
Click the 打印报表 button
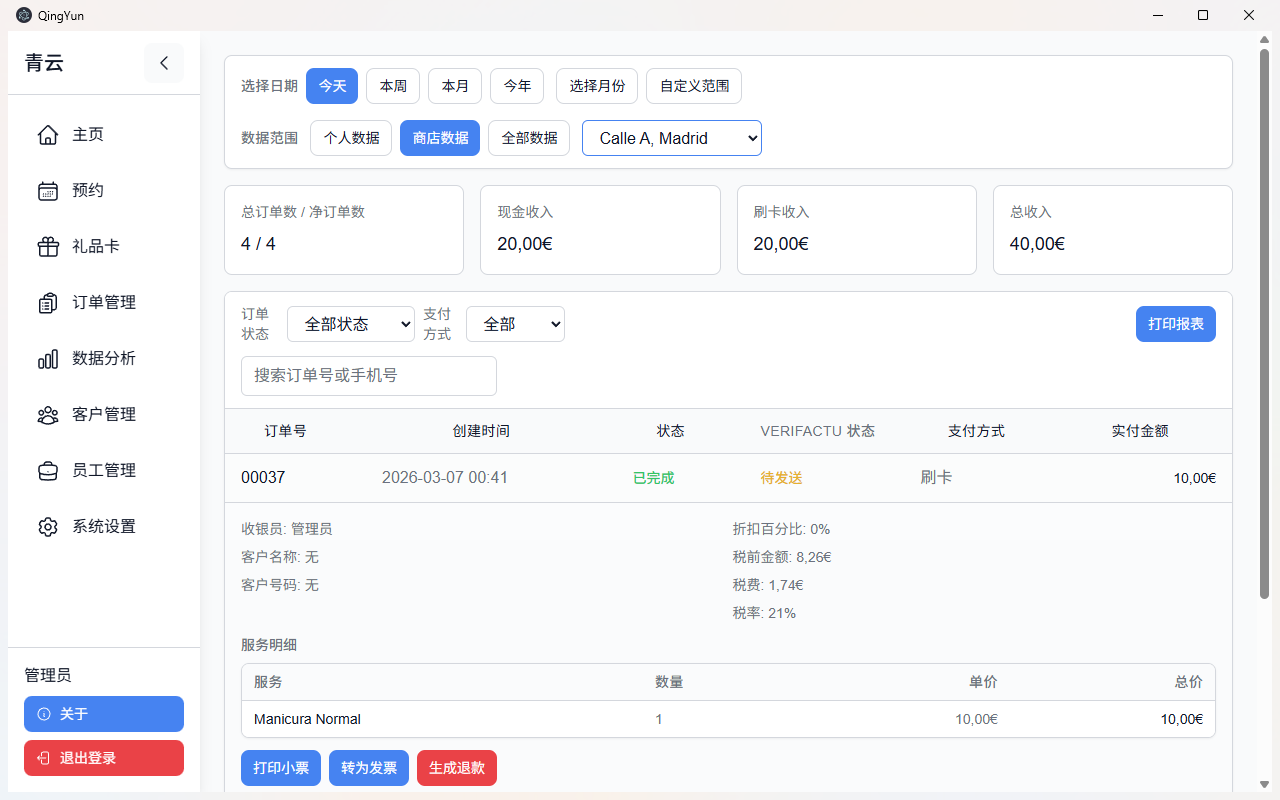(1176, 324)
